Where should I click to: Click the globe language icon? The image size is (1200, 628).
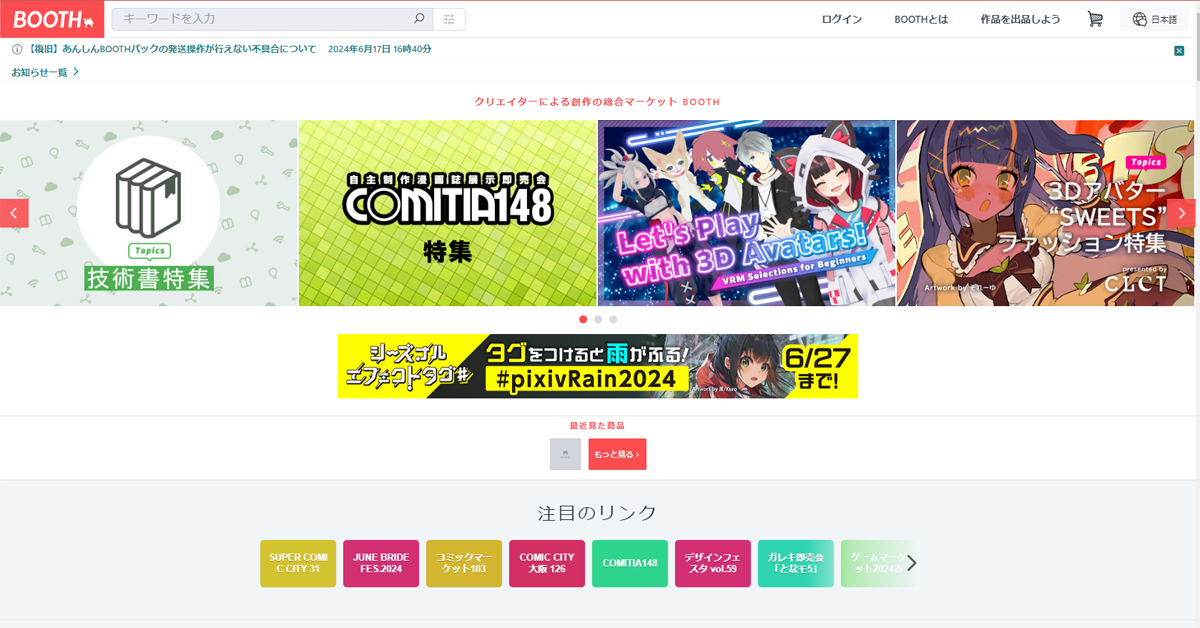click(x=1139, y=19)
